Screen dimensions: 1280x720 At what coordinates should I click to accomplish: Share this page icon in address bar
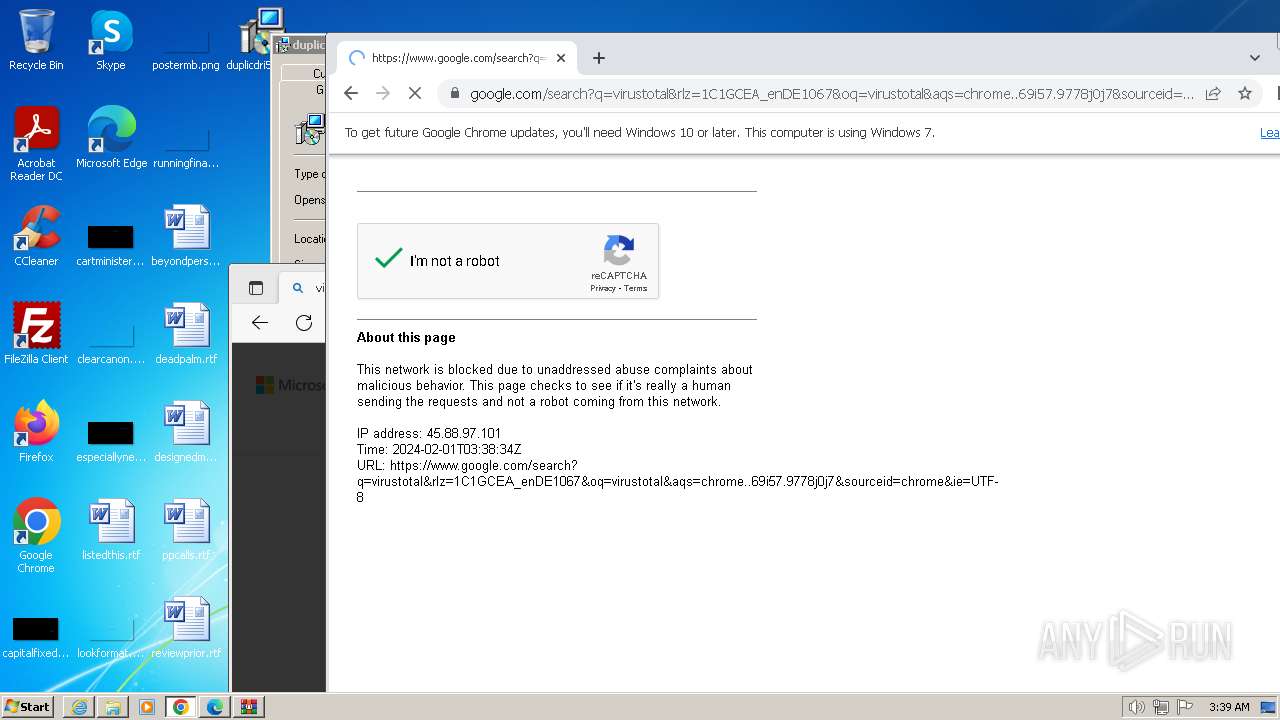(1213, 93)
